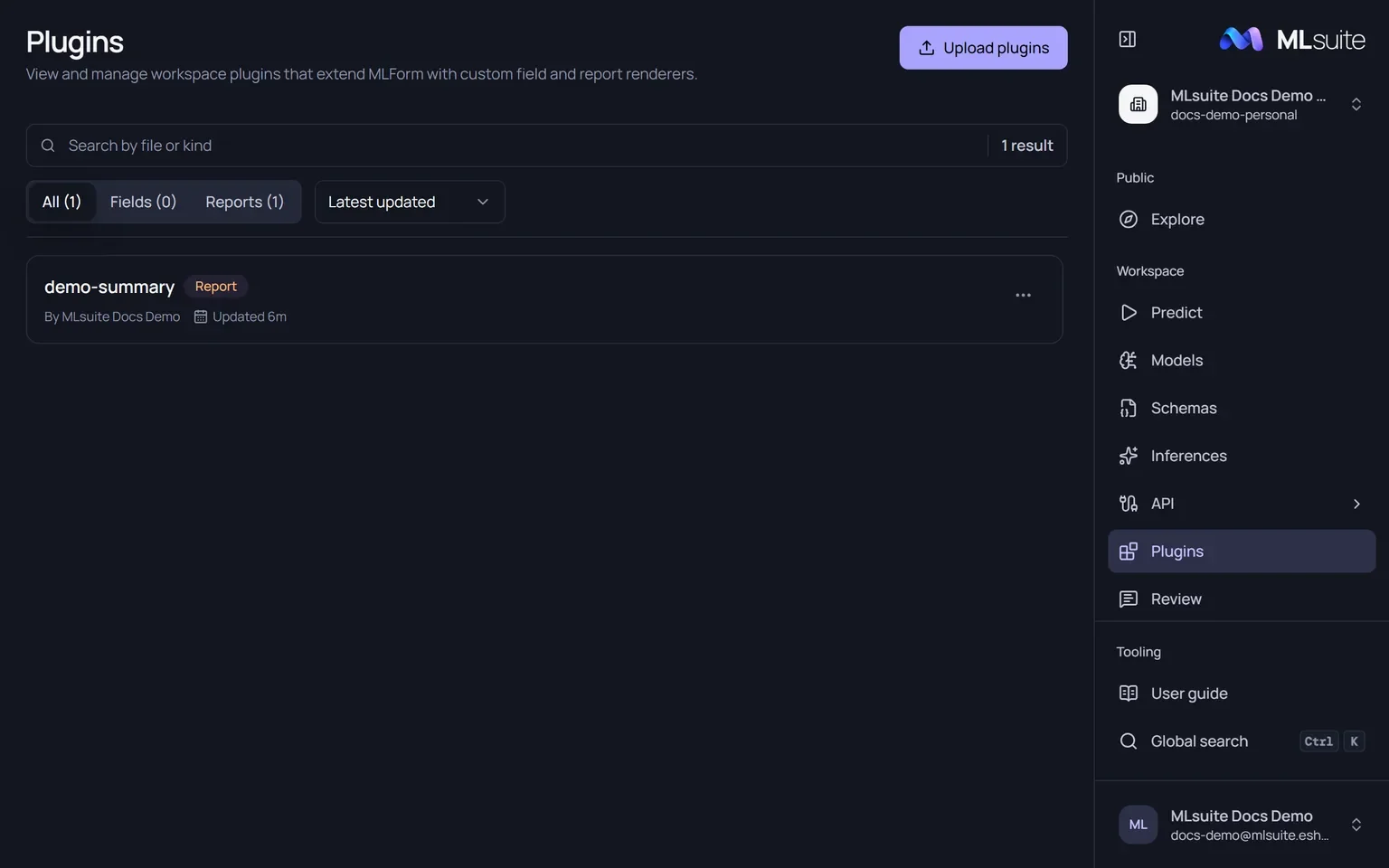Click the By MLsuite Docs Demo text
Image resolution: width=1389 pixels, height=868 pixels.
[112, 316]
